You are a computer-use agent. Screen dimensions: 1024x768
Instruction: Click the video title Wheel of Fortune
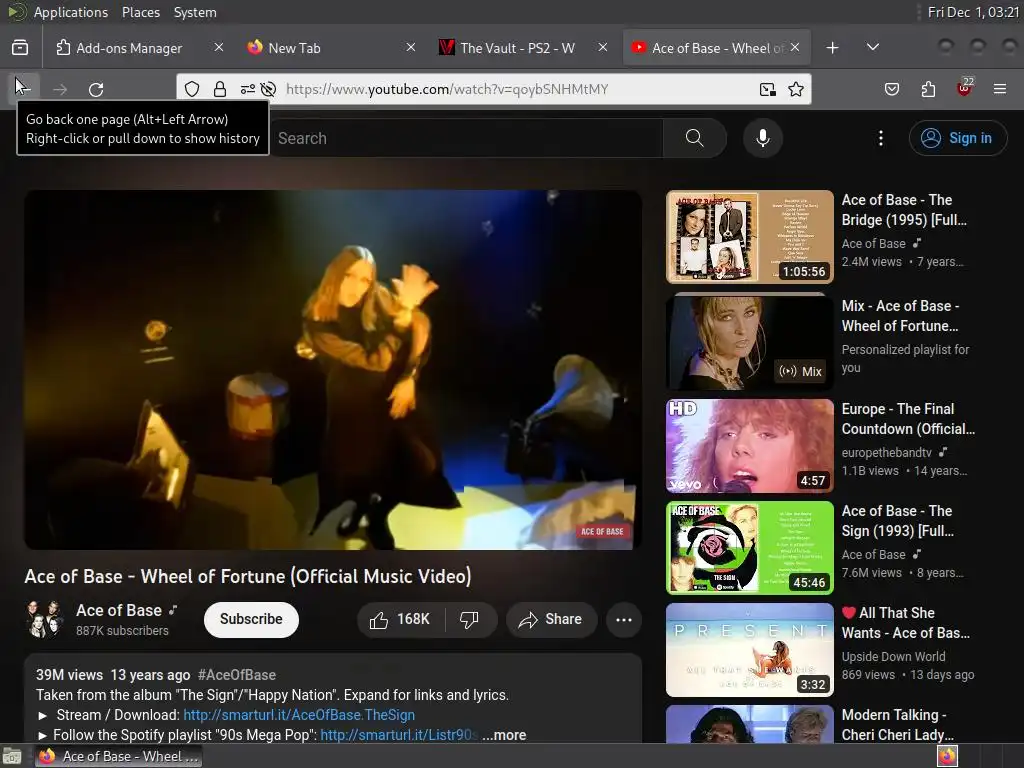(x=248, y=576)
